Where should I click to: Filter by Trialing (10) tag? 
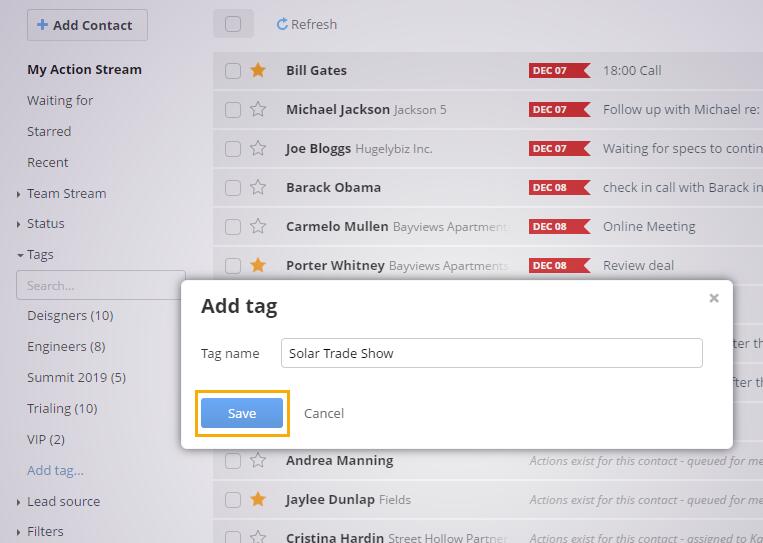click(x=62, y=408)
